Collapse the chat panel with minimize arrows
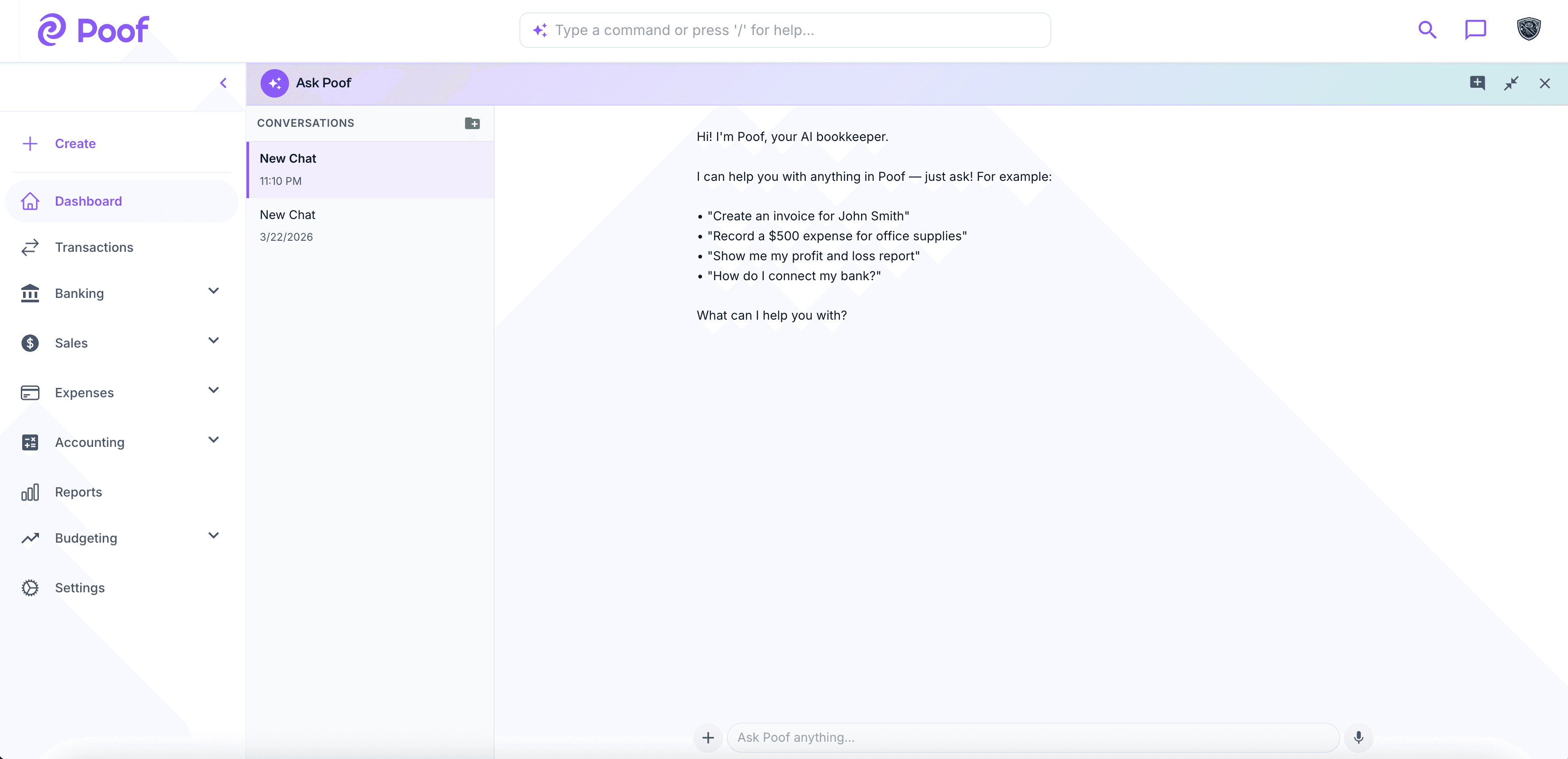The height and width of the screenshot is (759, 1568). tap(1512, 83)
